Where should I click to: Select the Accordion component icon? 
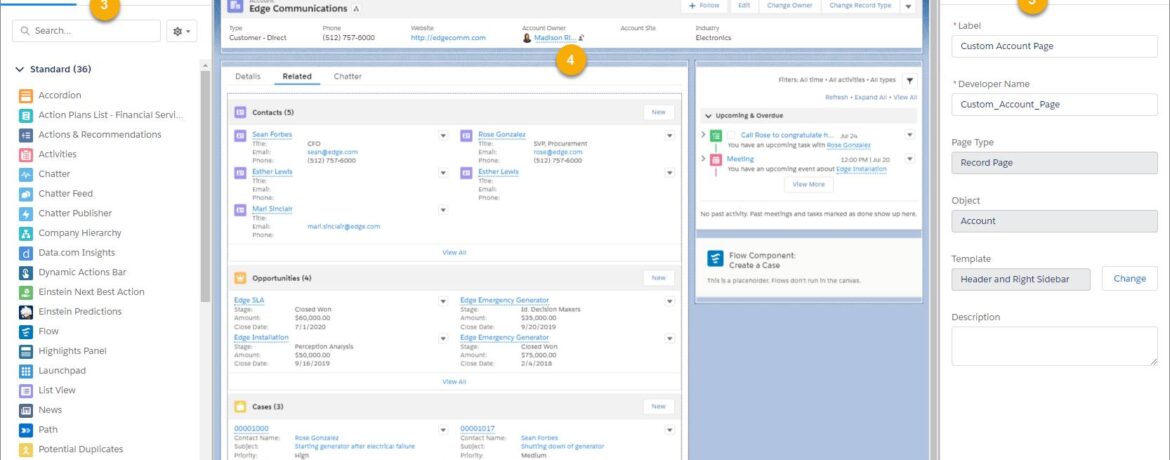pyautogui.click(x=26, y=95)
